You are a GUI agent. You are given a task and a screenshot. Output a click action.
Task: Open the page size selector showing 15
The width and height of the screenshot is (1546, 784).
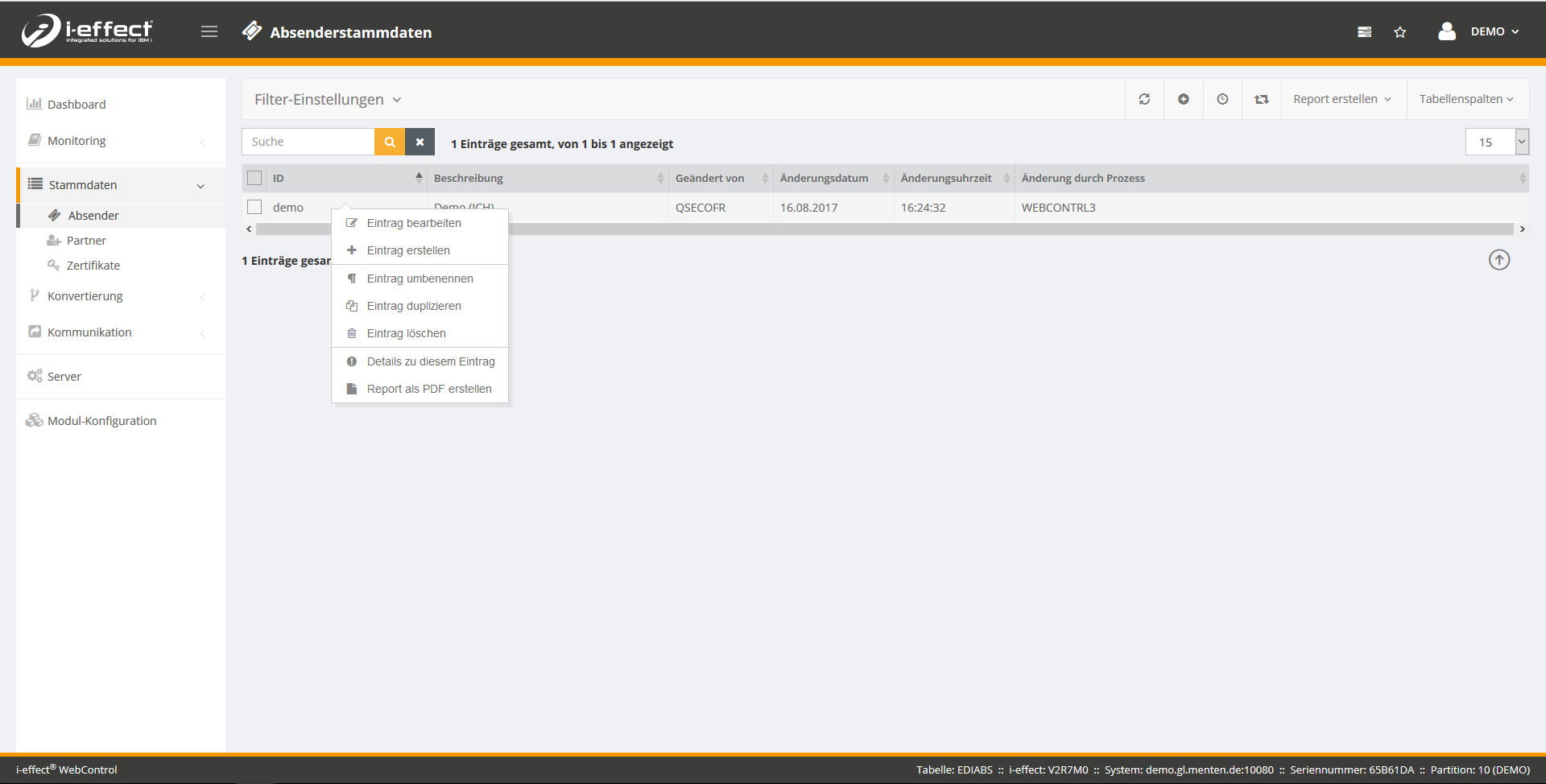(x=1496, y=142)
